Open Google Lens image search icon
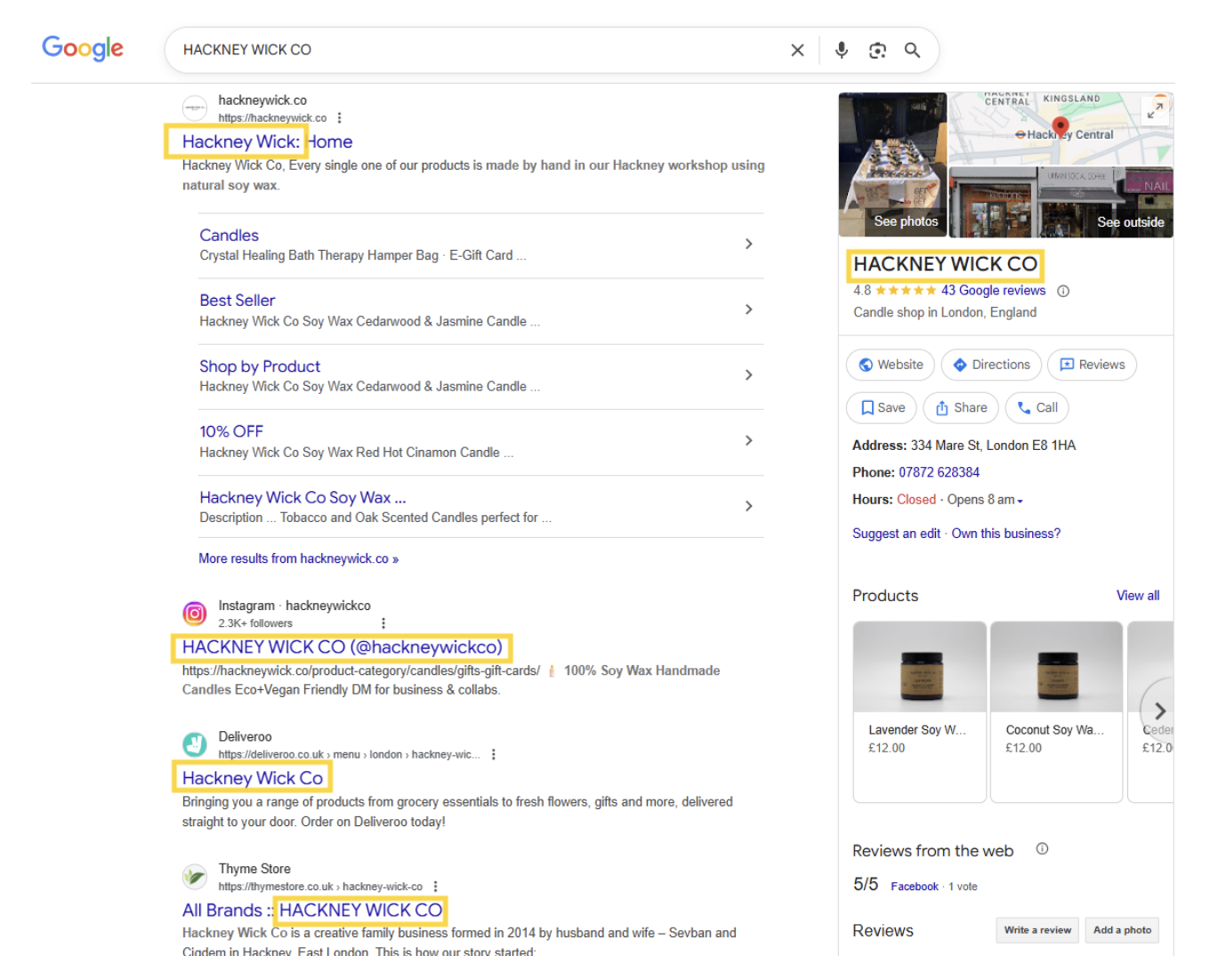This screenshot has width=1210, height=980. (x=877, y=51)
